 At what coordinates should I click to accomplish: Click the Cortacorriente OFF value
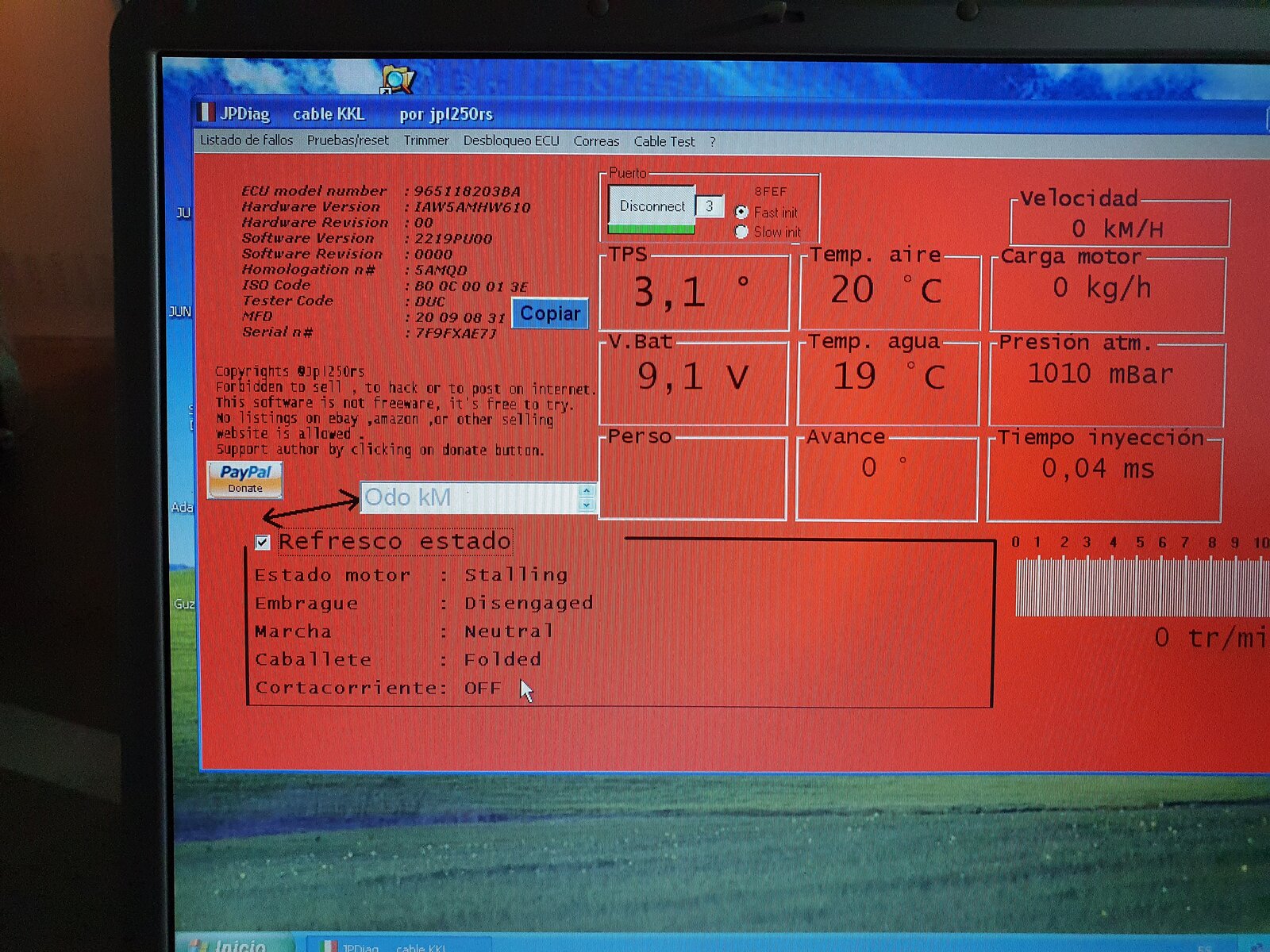[x=483, y=688]
